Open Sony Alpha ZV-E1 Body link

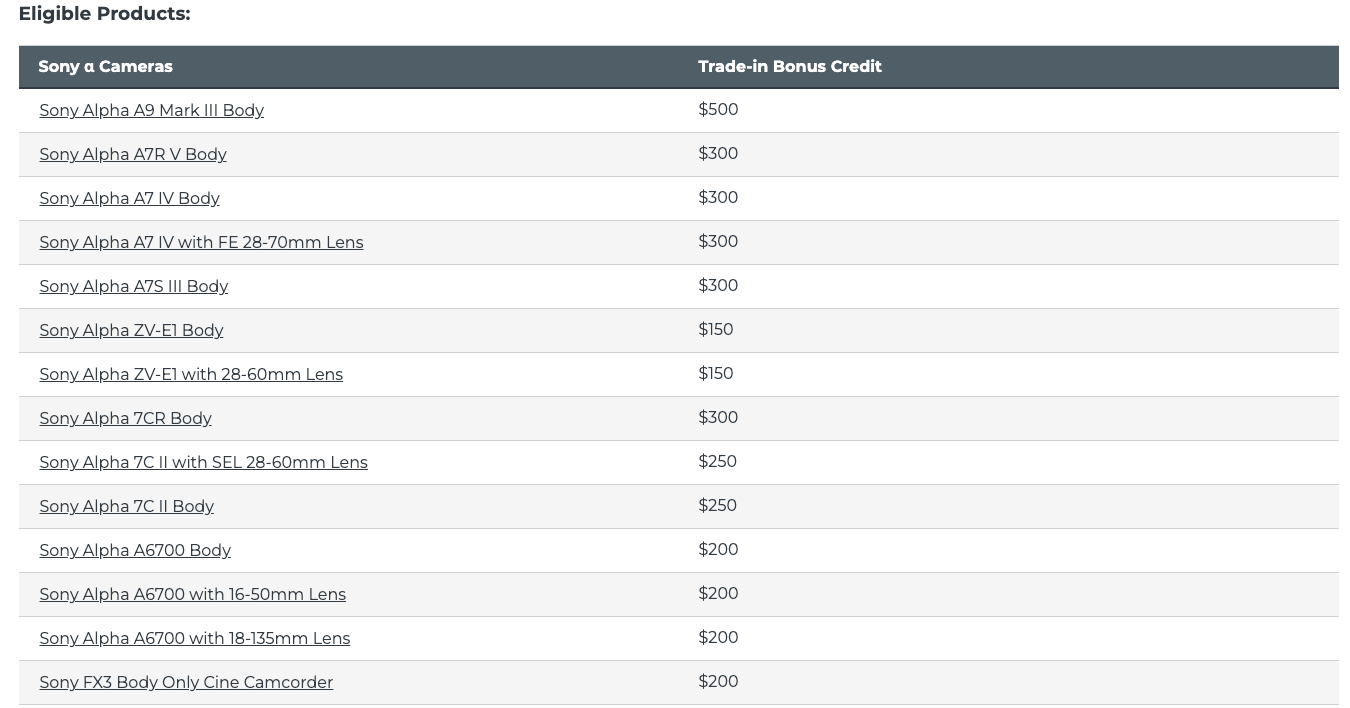click(131, 330)
